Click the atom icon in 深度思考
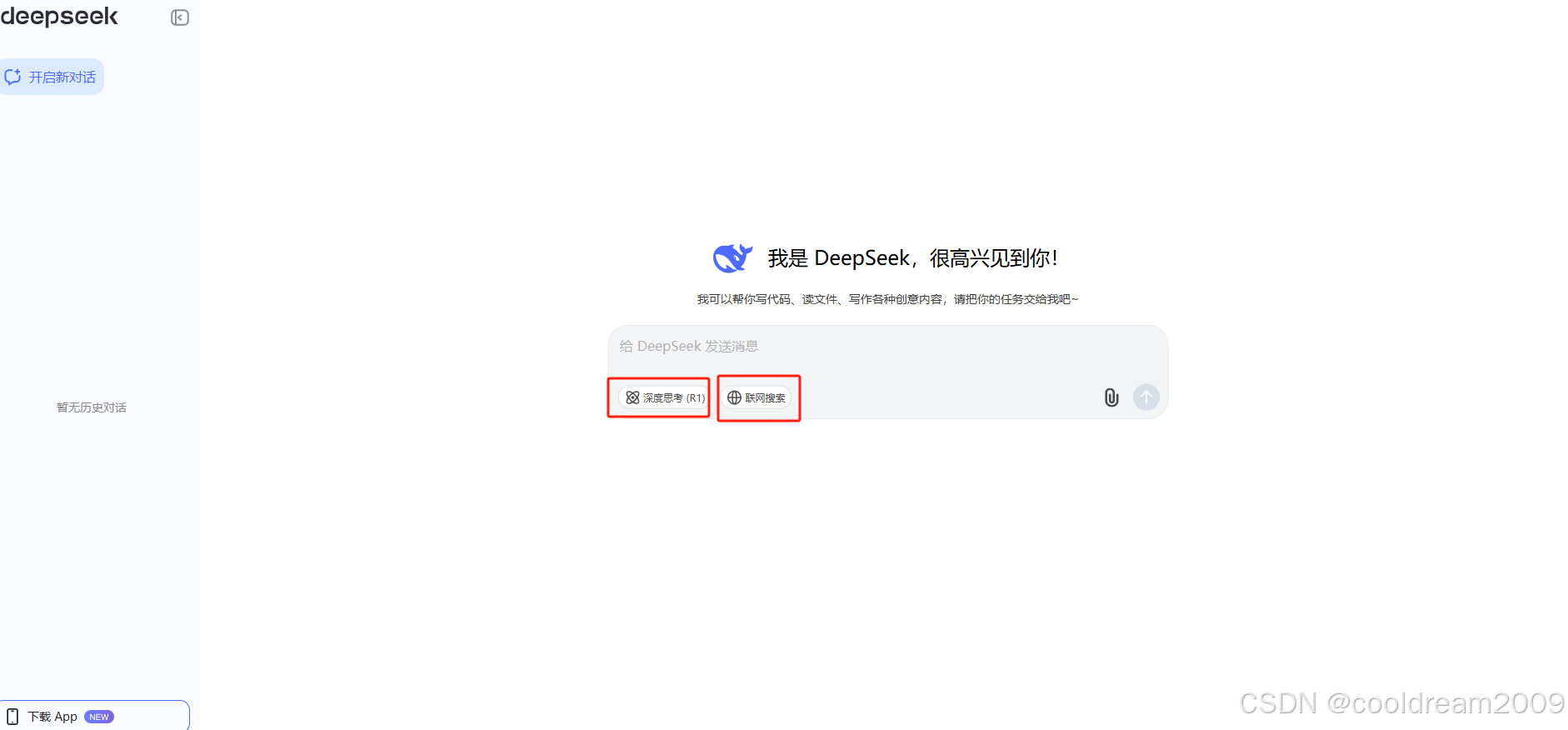This screenshot has height=730, width=1568. 632,397
